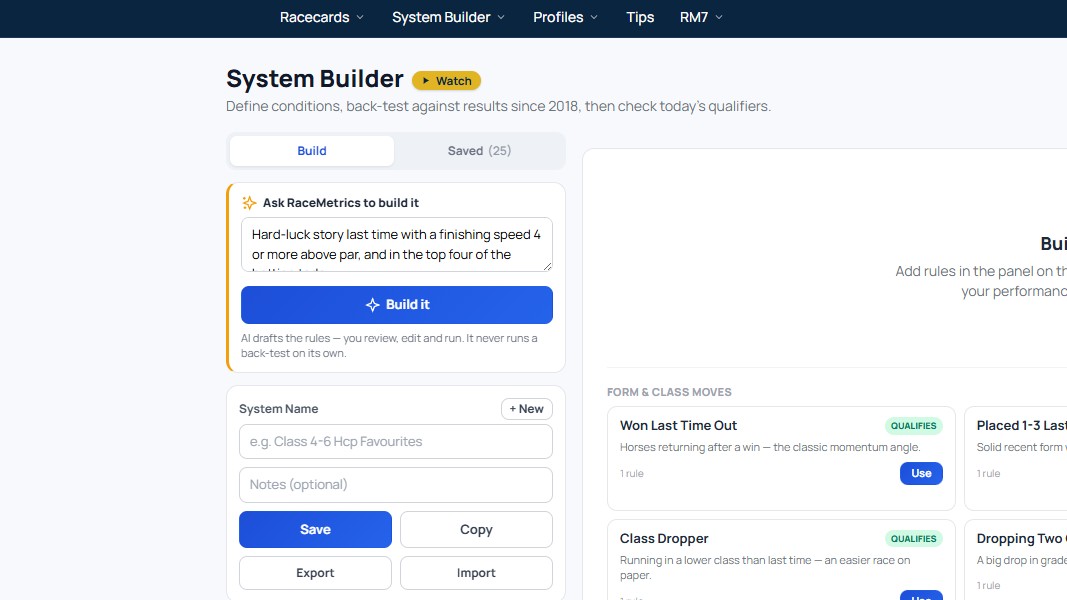Click the FORM & CLASS MOVES heading
The image size is (1067, 600).
(669, 393)
